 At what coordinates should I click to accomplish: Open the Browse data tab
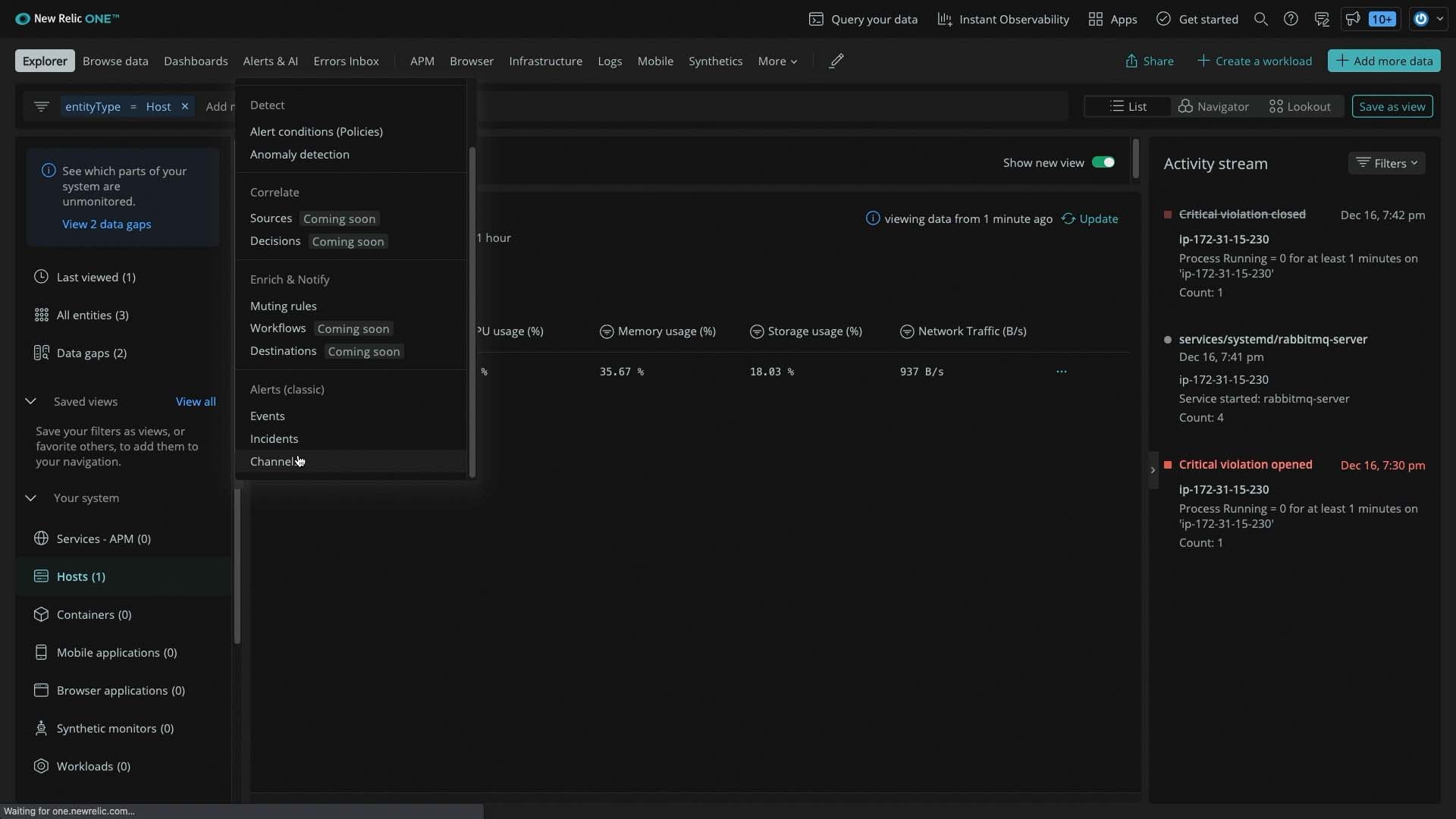(x=115, y=61)
